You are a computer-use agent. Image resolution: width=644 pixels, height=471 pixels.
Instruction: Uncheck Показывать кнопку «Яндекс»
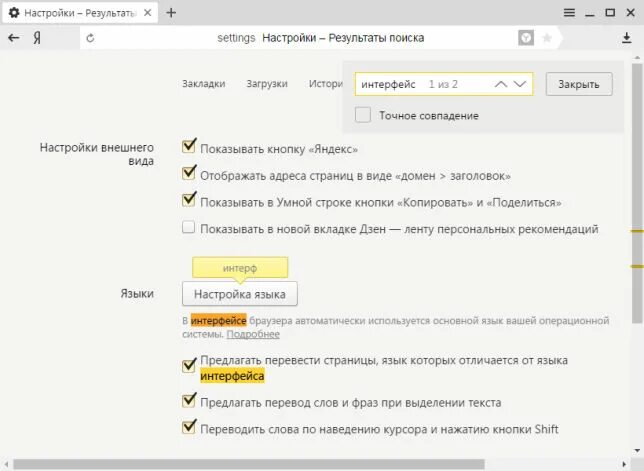click(x=189, y=146)
